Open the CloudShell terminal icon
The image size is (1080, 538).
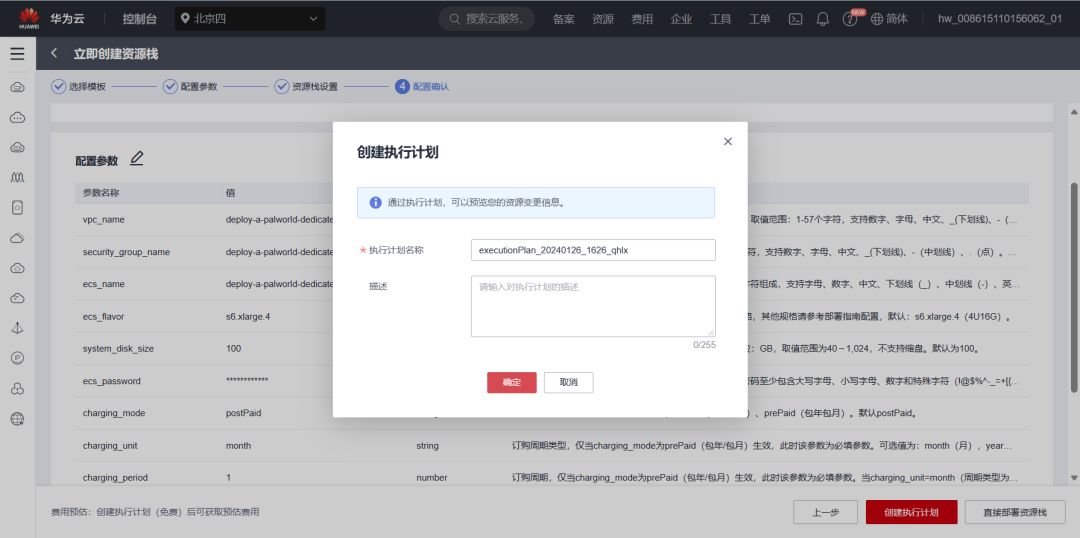click(x=795, y=19)
